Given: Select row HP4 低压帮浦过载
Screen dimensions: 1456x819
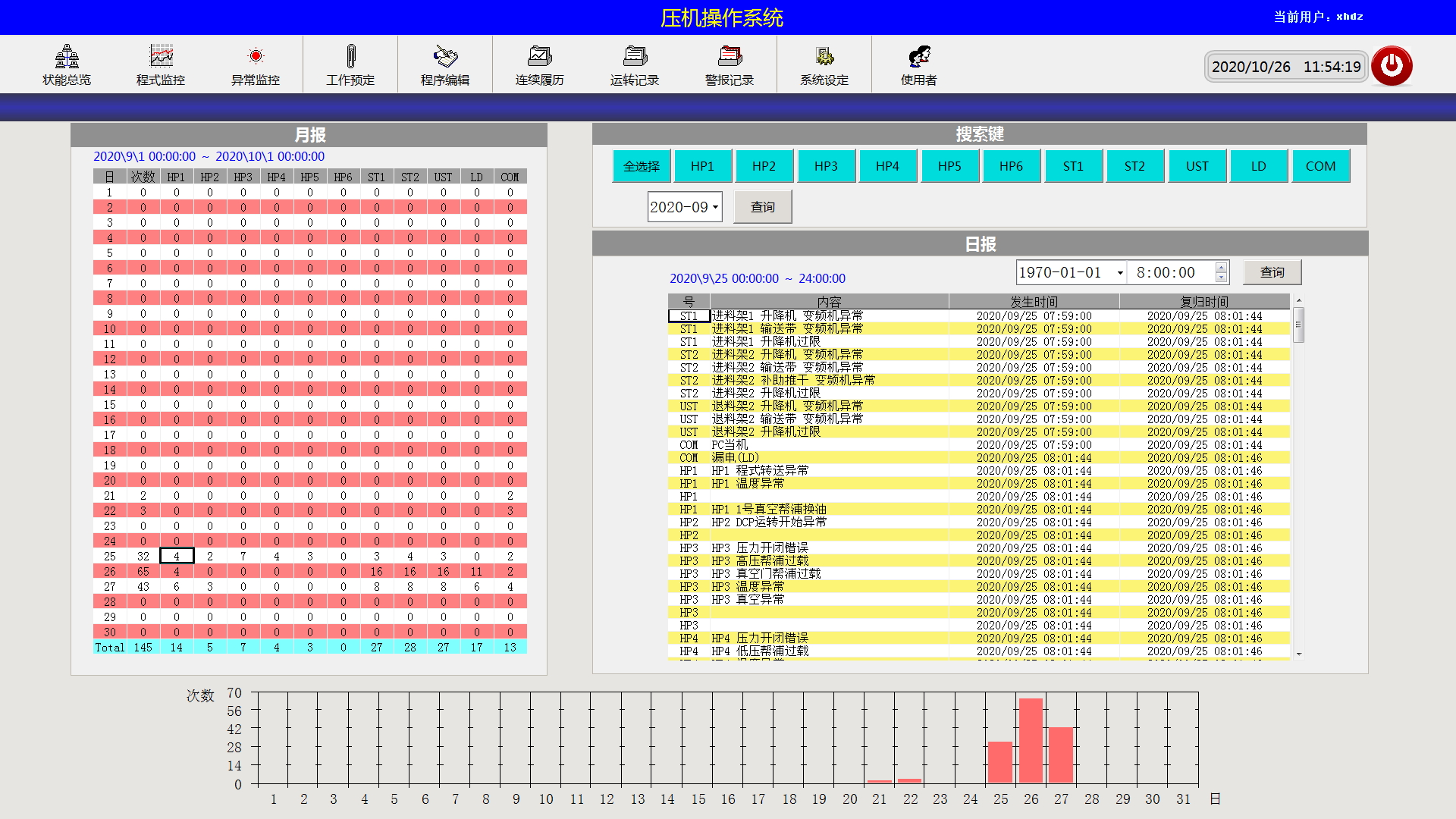Looking at the screenshot, I should [x=979, y=651].
